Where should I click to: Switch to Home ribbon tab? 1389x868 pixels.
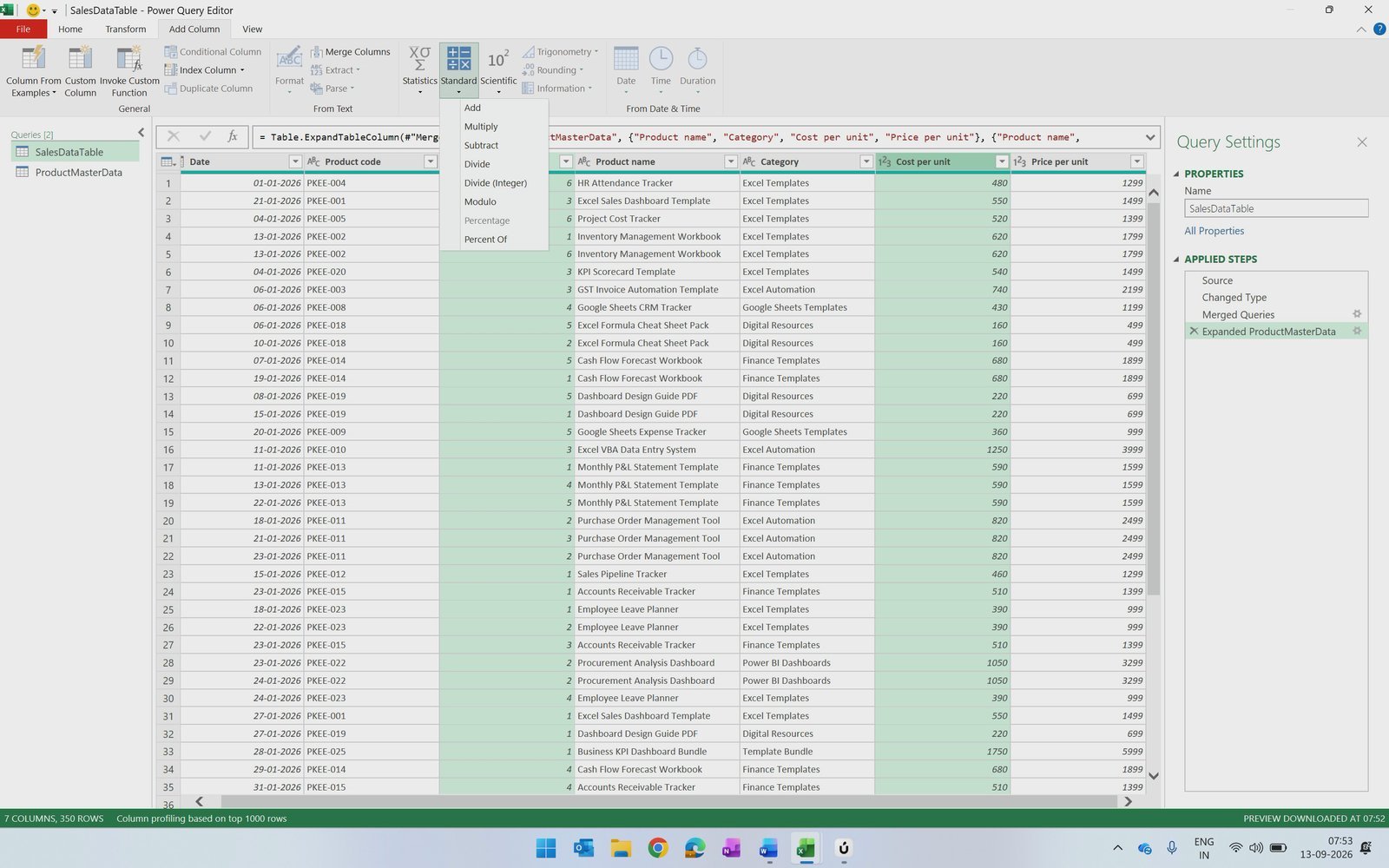coord(70,29)
